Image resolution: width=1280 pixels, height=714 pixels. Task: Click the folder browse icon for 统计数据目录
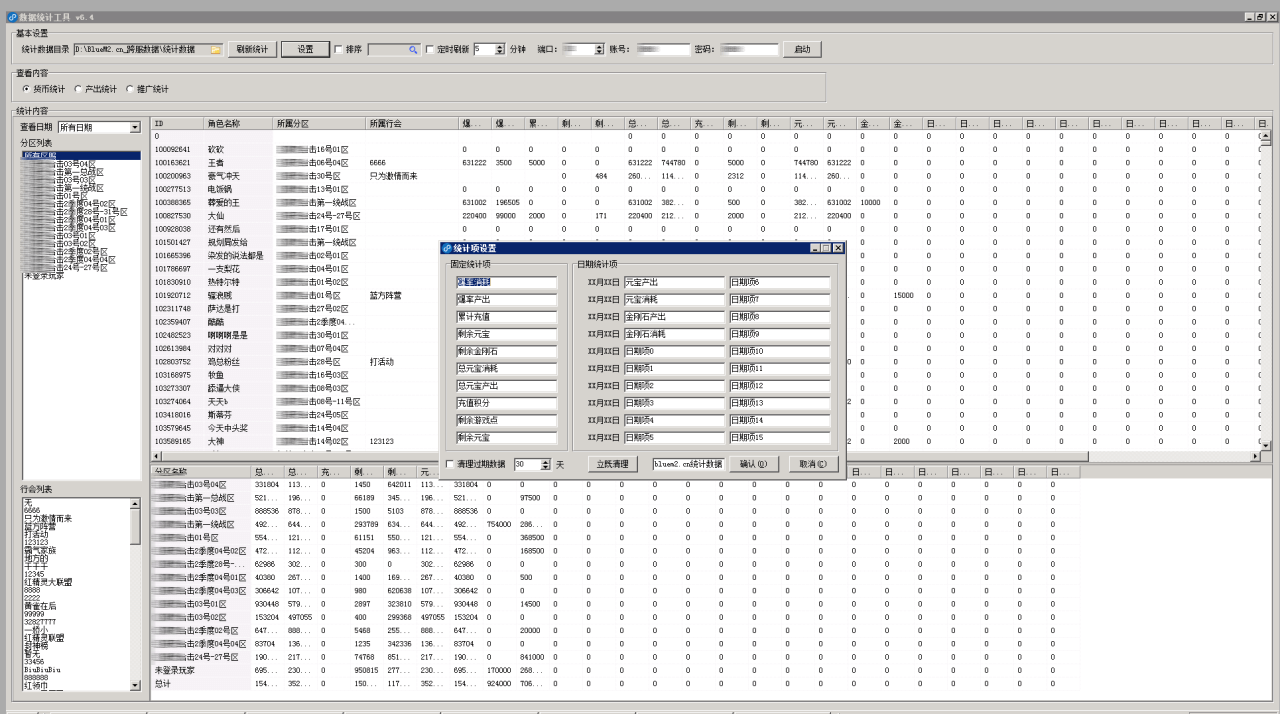216,49
